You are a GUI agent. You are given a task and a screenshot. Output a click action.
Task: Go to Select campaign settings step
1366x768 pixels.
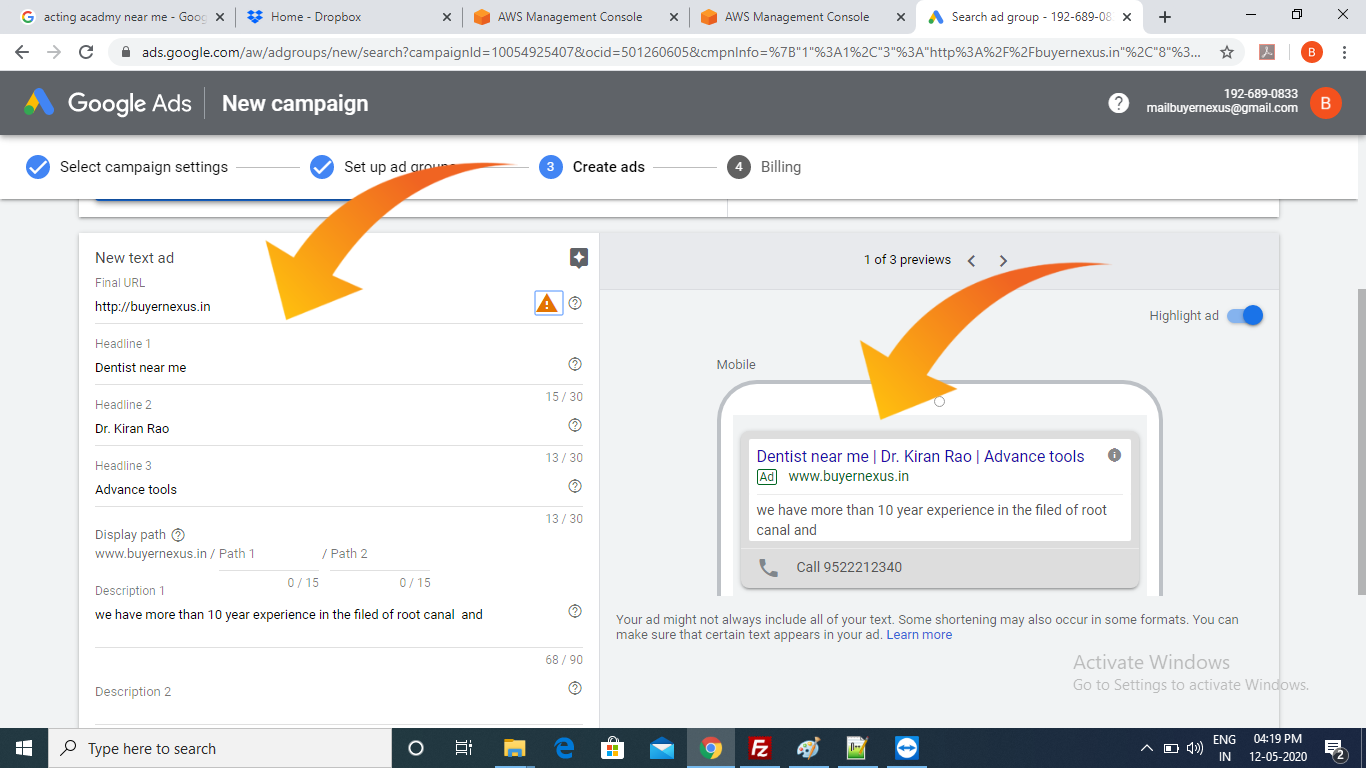point(127,167)
